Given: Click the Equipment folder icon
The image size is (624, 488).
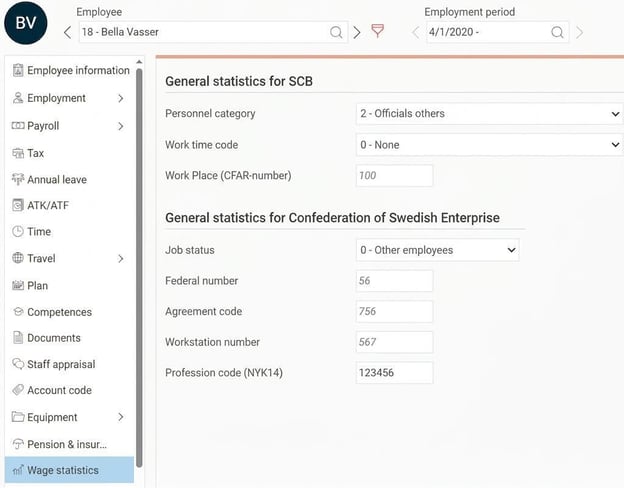Looking at the screenshot, I should 18,417.
